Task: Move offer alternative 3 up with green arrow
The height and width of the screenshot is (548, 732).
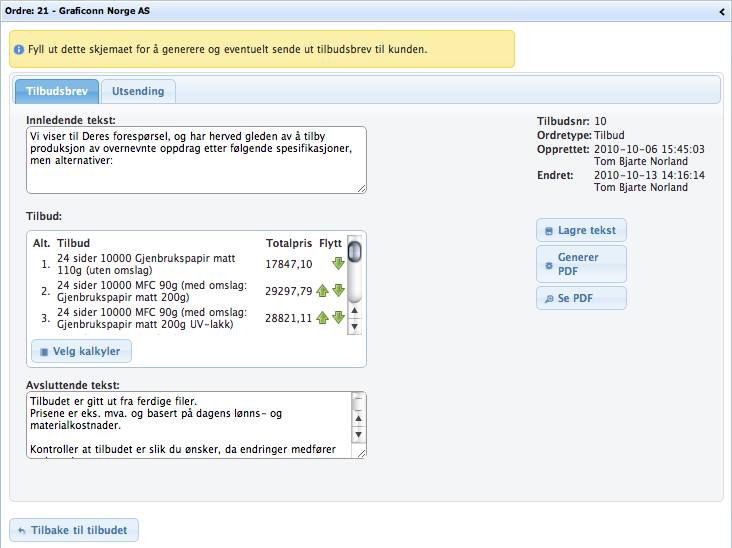Action: [x=324, y=318]
